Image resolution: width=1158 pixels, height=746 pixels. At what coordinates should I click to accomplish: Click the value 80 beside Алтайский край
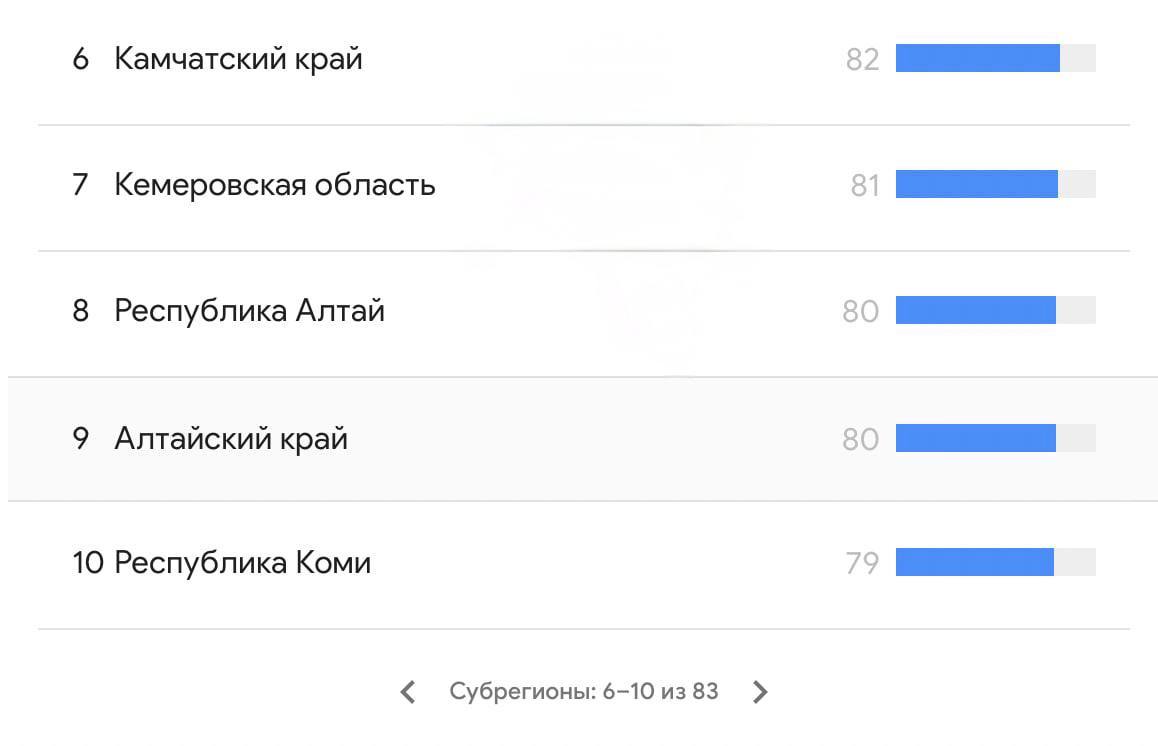coord(860,440)
